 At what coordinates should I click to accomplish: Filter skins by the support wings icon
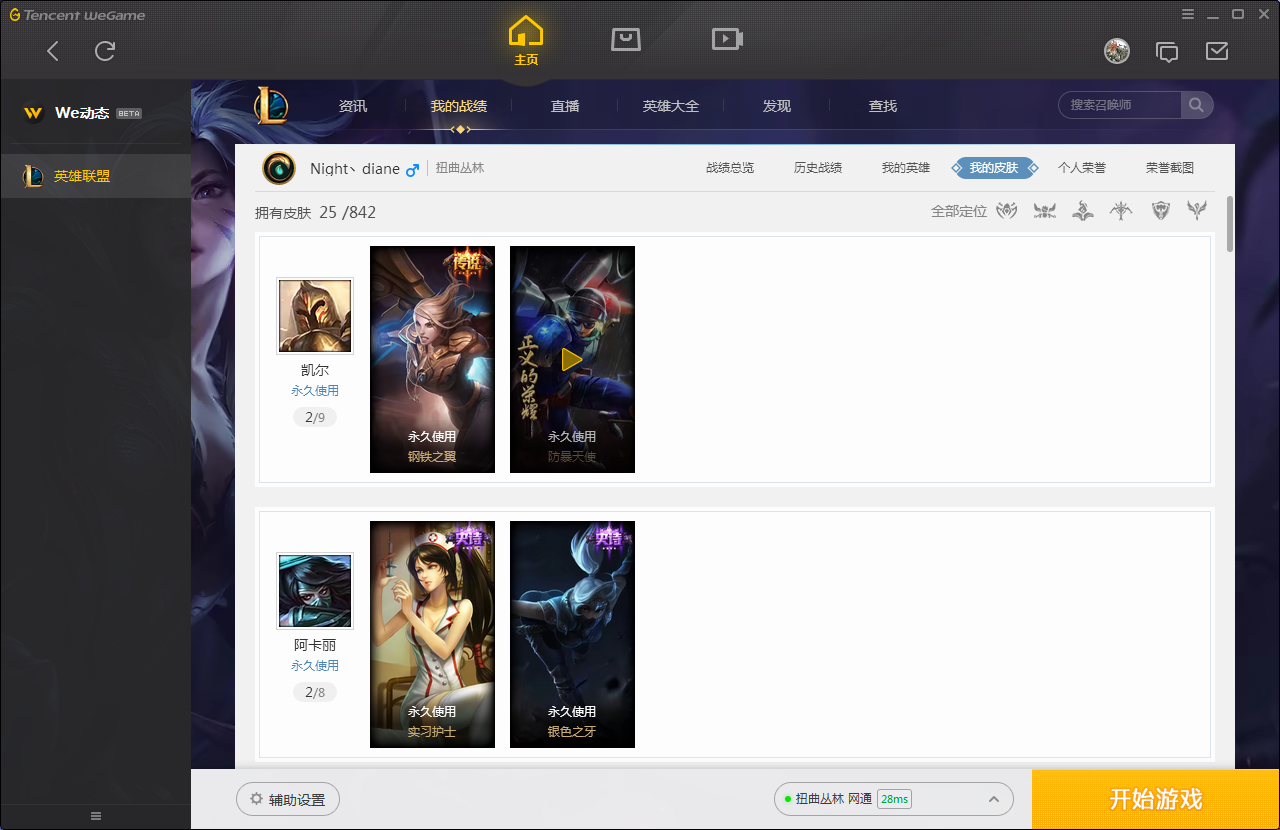point(1197,210)
